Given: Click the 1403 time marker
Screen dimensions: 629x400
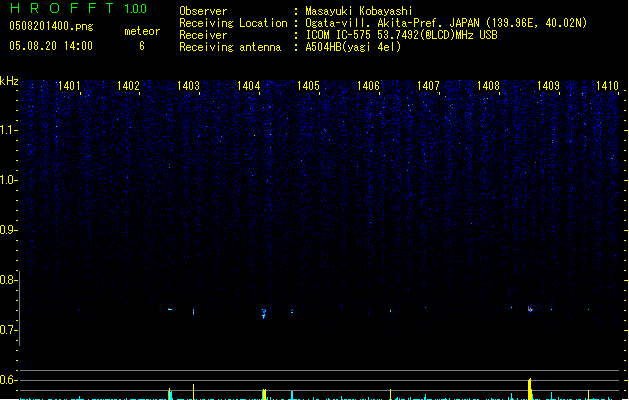Looking at the screenshot, I should click(189, 85).
